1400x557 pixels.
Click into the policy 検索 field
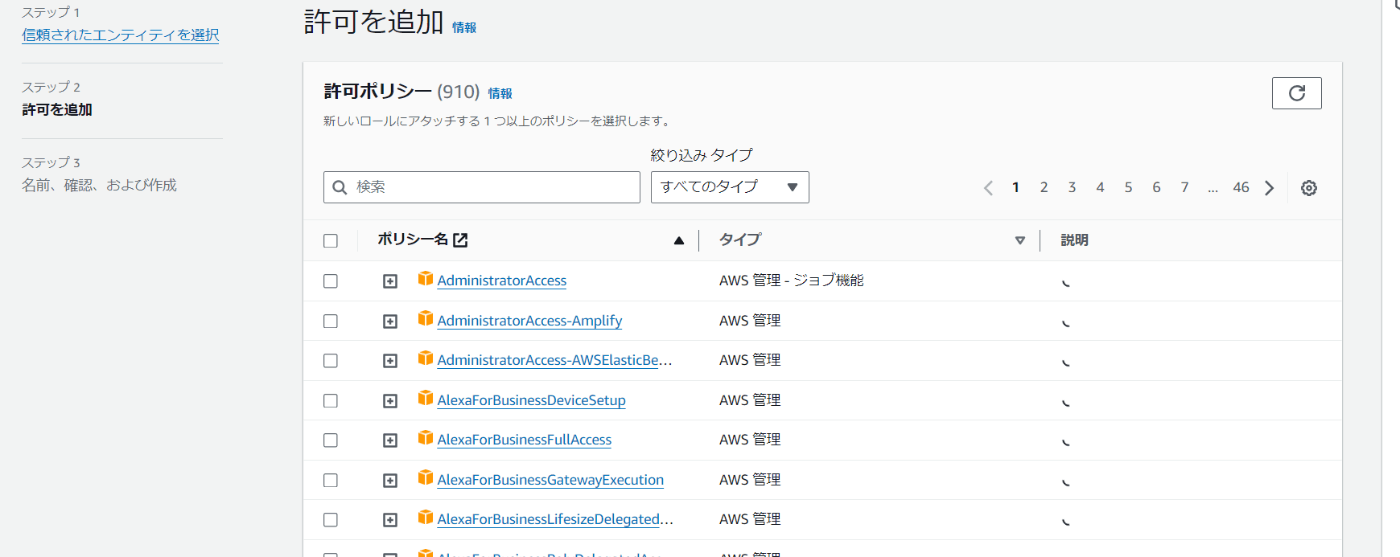pos(482,187)
